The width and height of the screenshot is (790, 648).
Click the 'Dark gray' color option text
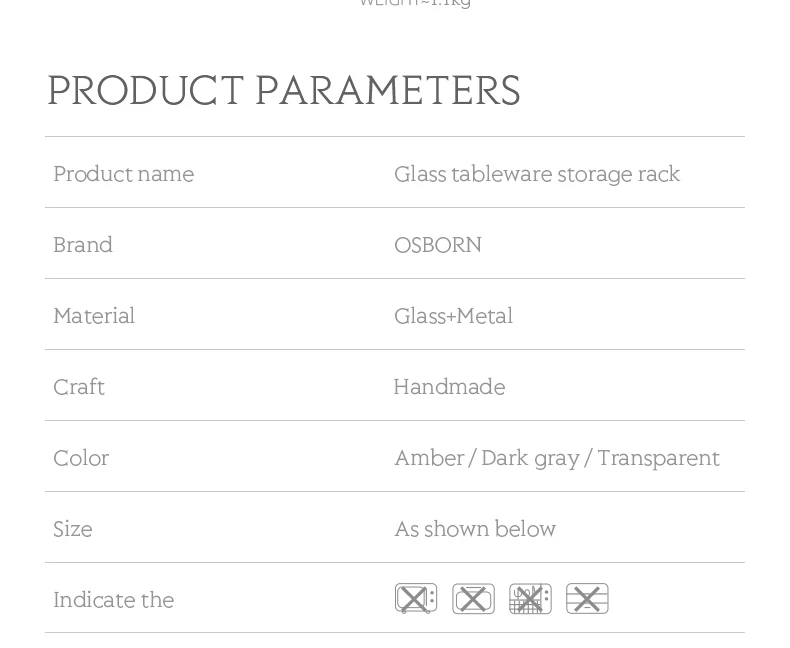[530, 458]
